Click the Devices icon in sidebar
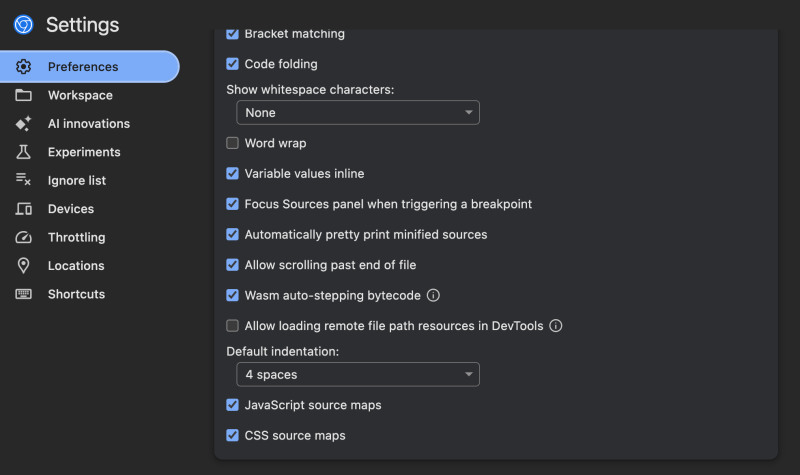 coord(23,209)
